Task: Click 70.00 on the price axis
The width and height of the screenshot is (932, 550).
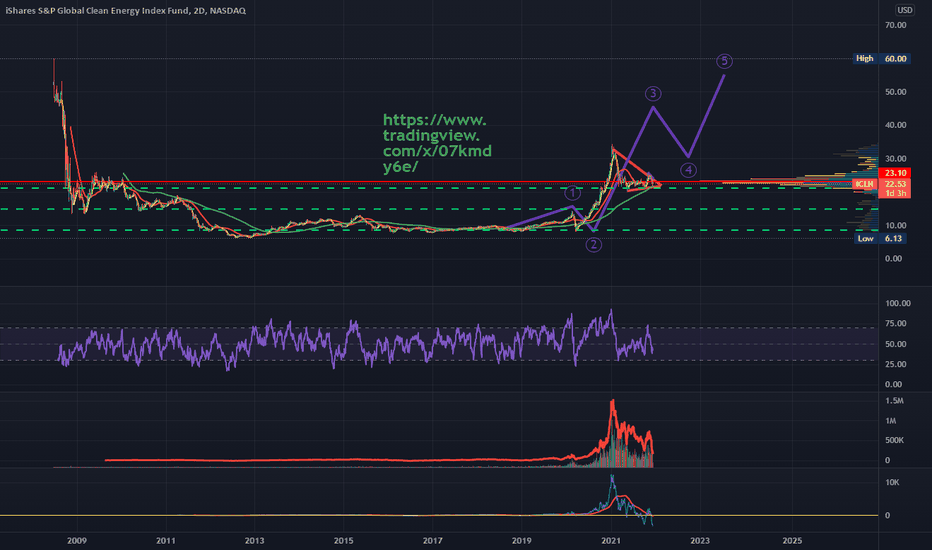Action: pyautogui.click(x=895, y=25)
